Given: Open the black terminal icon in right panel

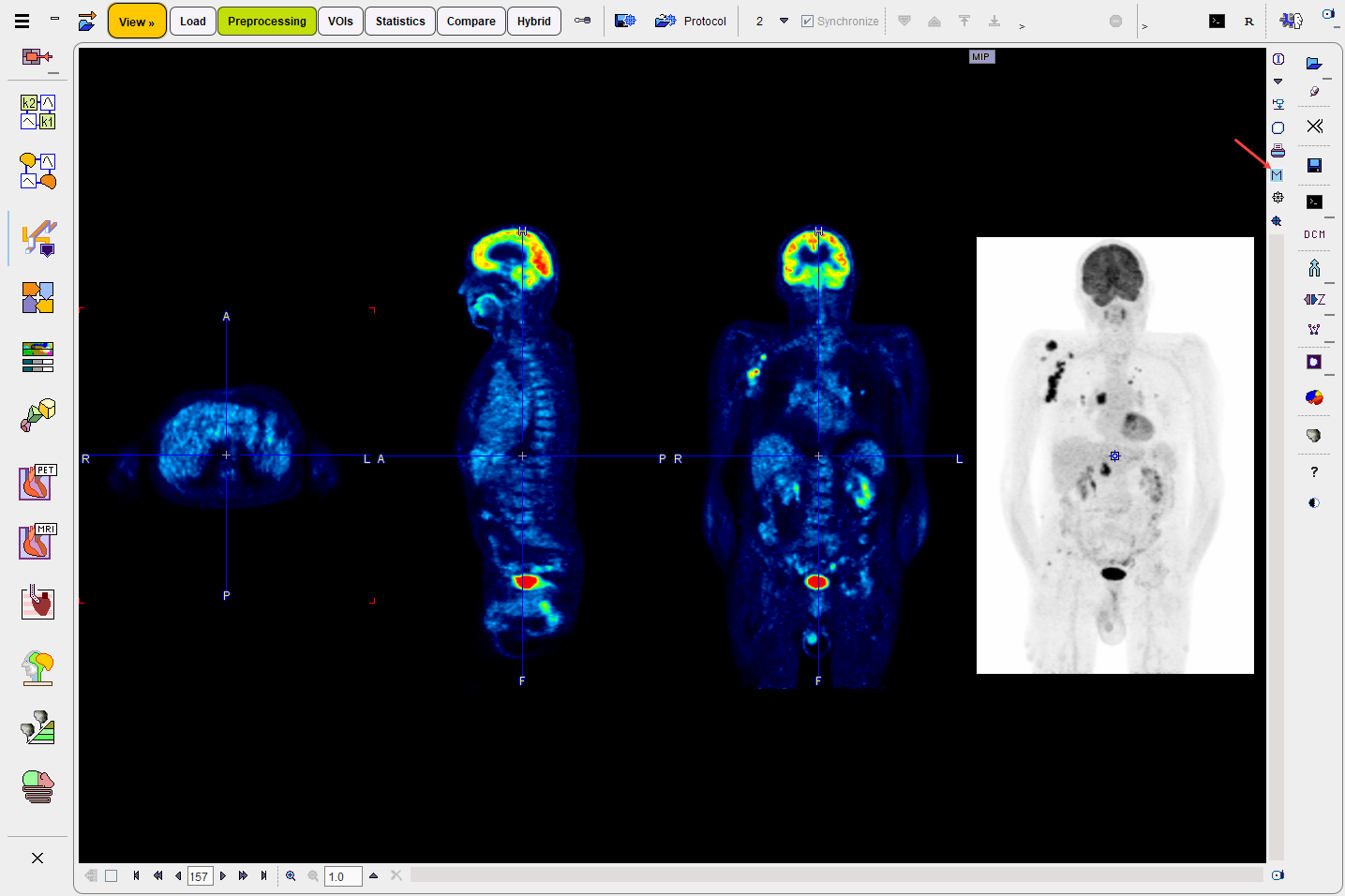Looking at the screenshot, I should [1314, 202].
